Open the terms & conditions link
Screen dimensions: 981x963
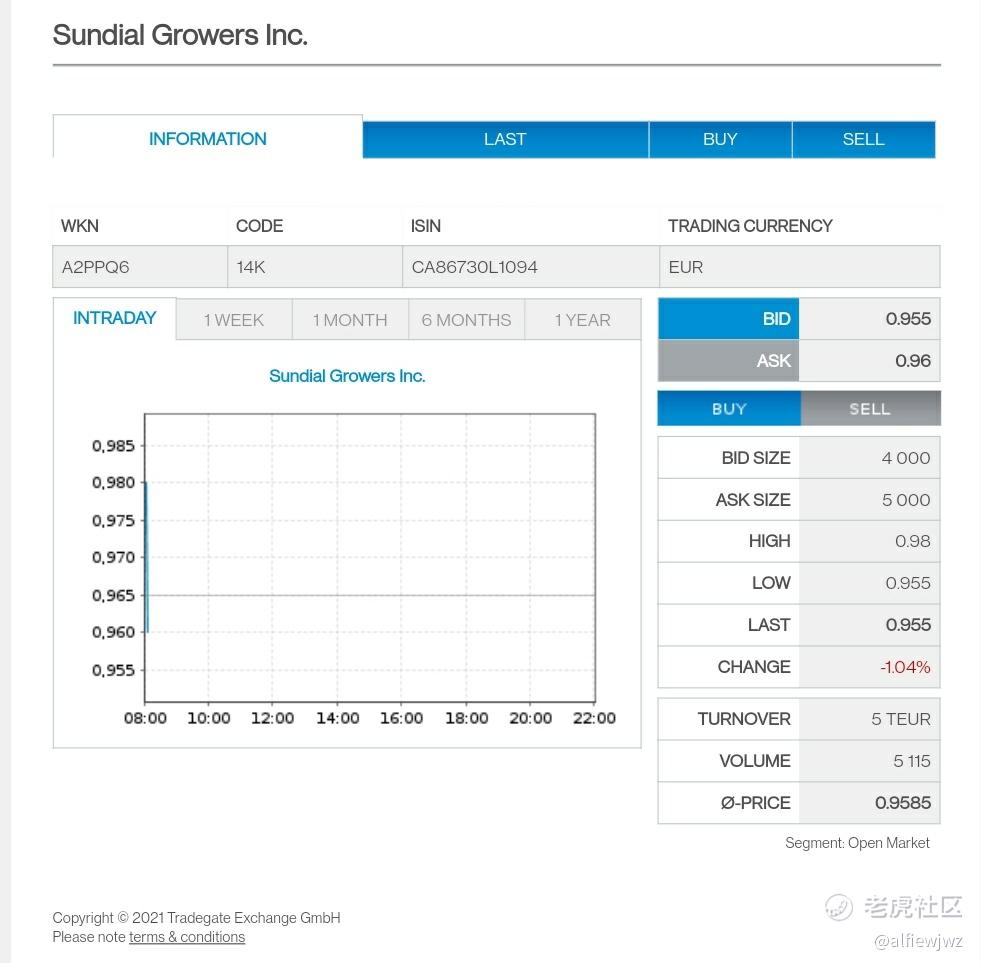tap(187, 937)
